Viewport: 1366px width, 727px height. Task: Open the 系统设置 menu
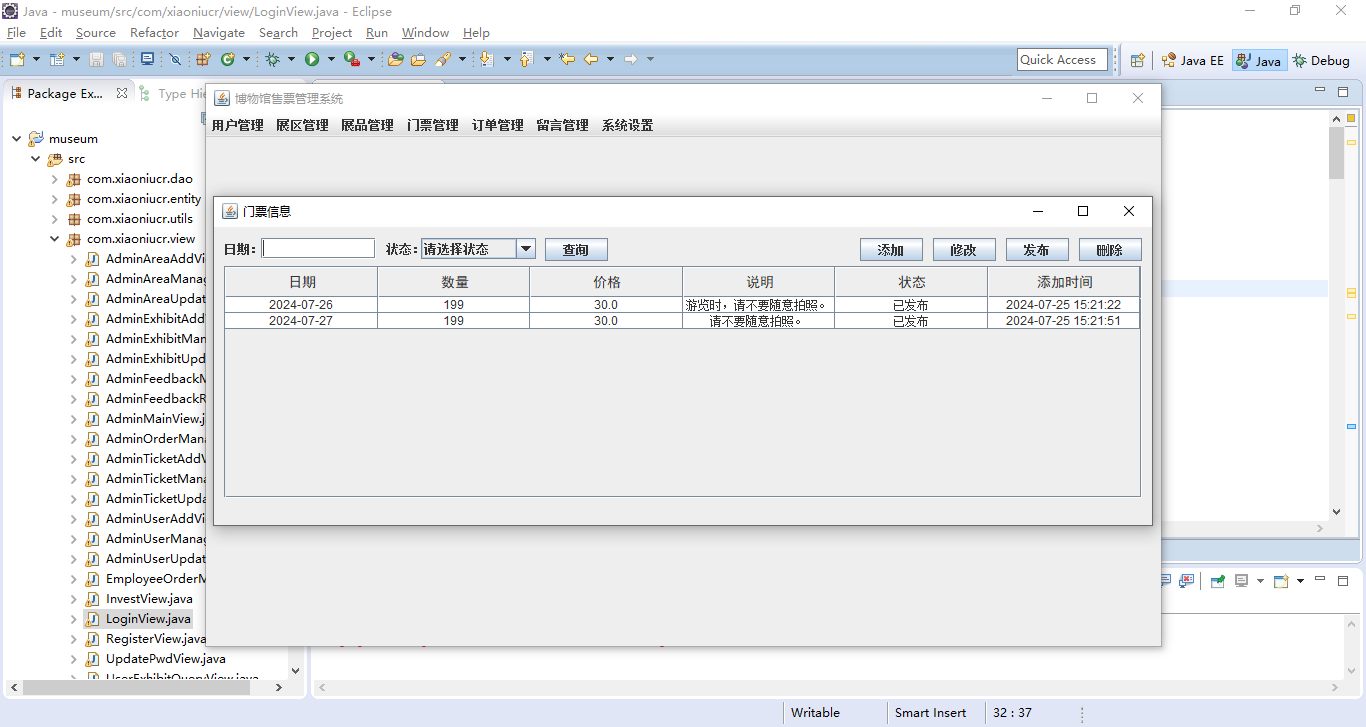[627, 126]
